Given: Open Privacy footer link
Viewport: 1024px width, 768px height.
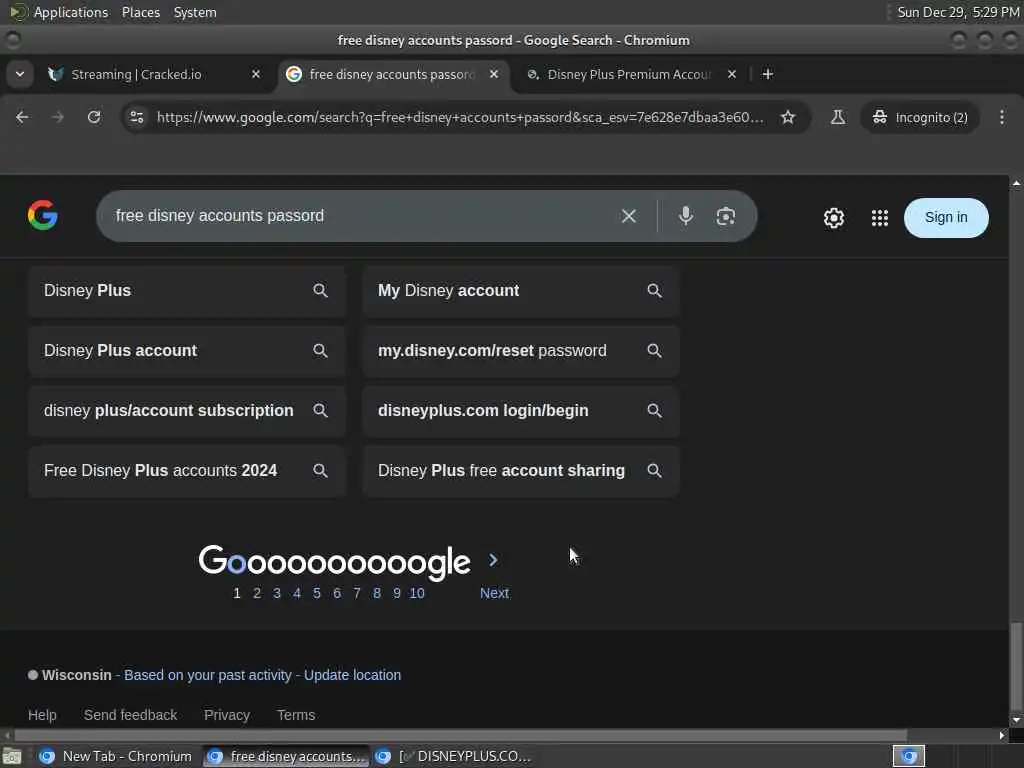Looking at the screenshot, I should (227, 715).
